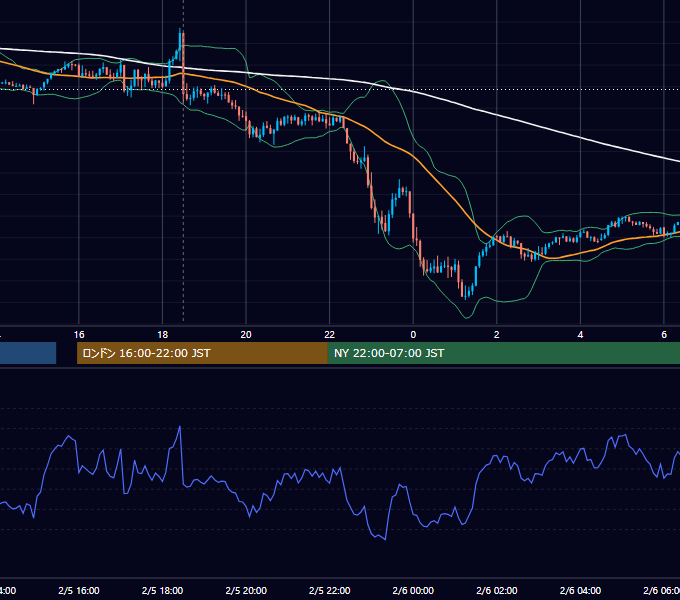Click the "18" hour label on the price chart axis
Screen dimensions: 680x600
pyautogui.click(x=163, y=335)
